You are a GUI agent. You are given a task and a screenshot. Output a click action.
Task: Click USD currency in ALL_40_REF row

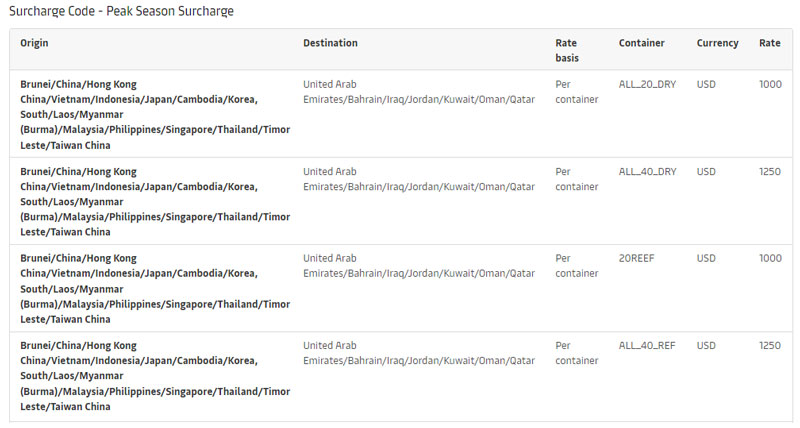click(x=706, y=346)
